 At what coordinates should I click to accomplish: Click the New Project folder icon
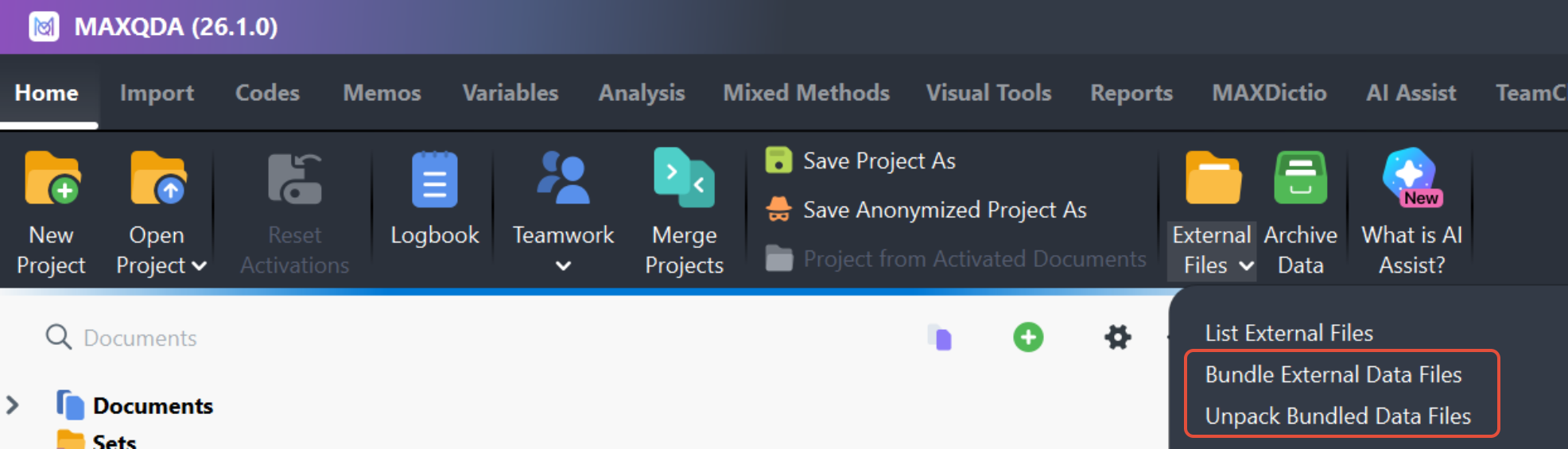[x=52, y=180]
